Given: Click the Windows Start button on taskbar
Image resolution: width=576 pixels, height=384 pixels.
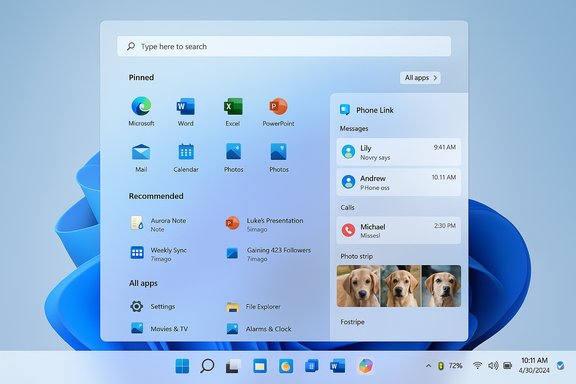Looking at the screenshot, I should click(182, 366).
